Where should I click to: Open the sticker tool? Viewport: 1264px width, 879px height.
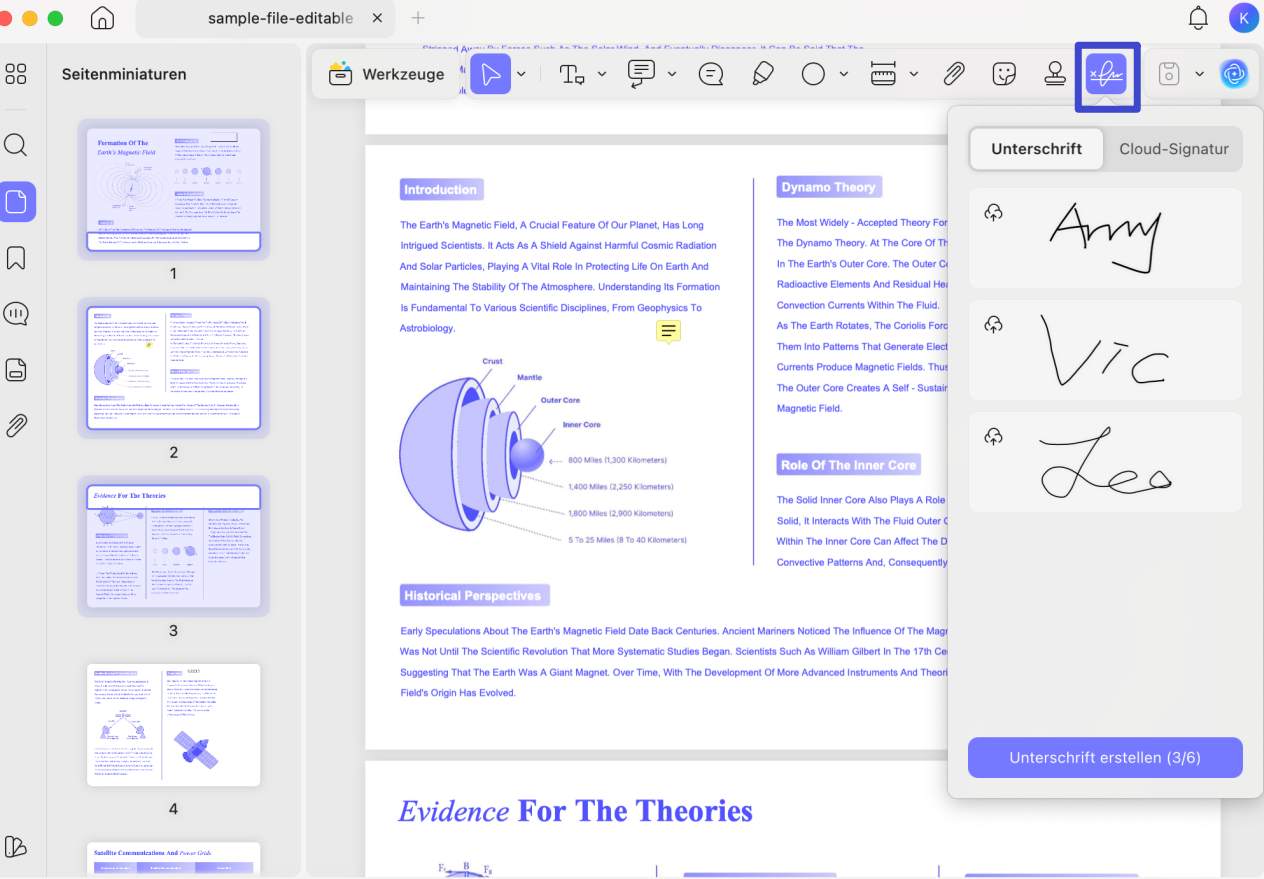coord(1004,74)
